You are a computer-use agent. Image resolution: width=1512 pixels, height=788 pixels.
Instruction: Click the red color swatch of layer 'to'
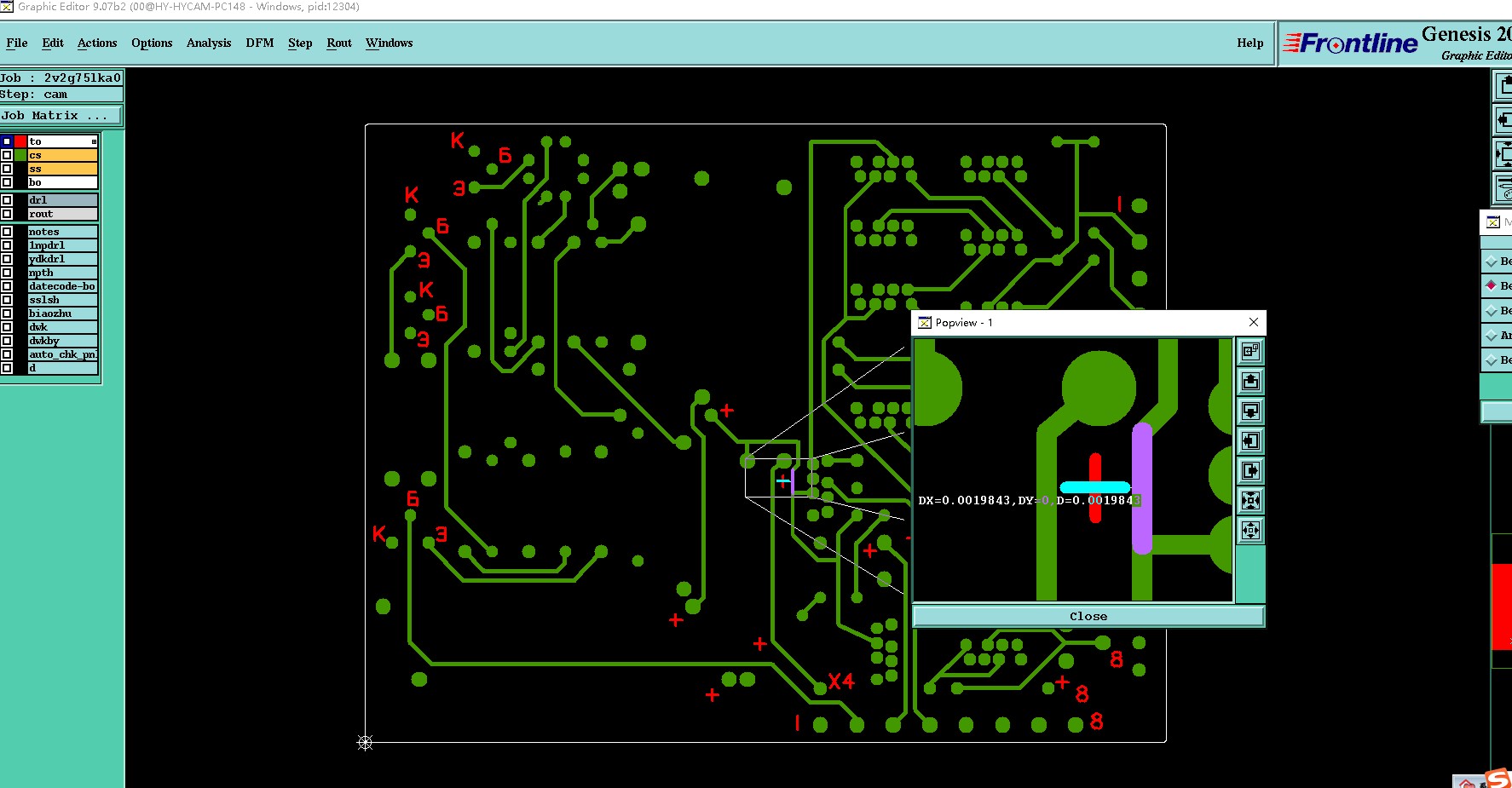coord(20,141)
